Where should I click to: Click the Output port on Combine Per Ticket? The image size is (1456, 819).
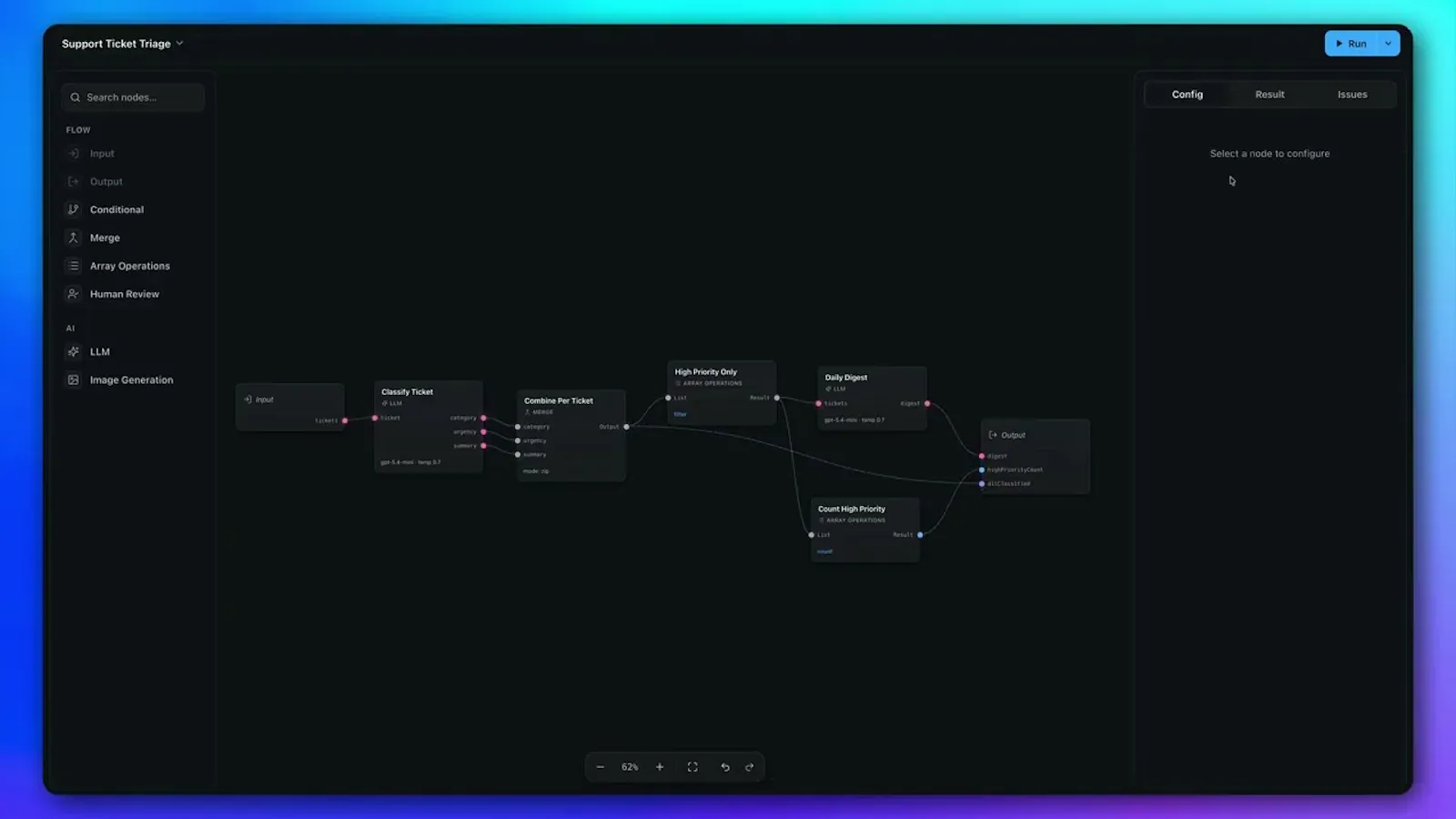[x=626, y=427]
